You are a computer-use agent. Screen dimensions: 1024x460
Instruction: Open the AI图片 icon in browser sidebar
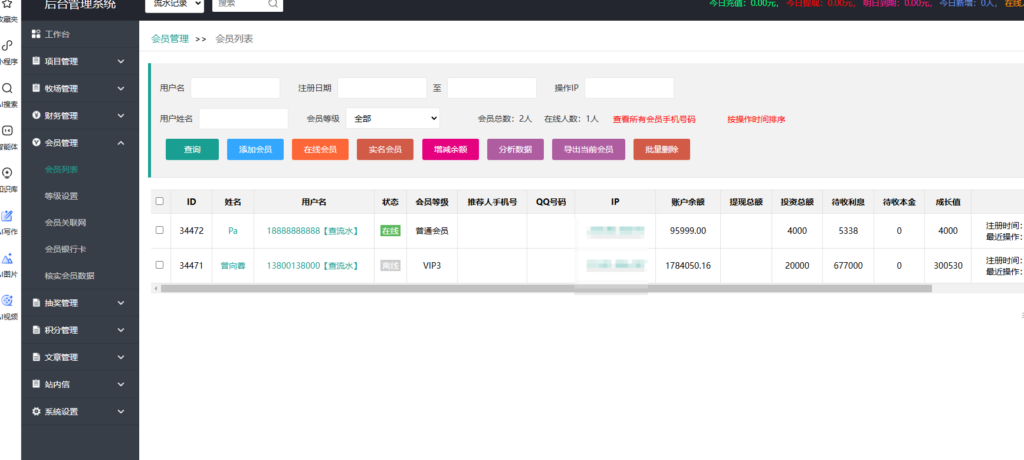(8, 258)
